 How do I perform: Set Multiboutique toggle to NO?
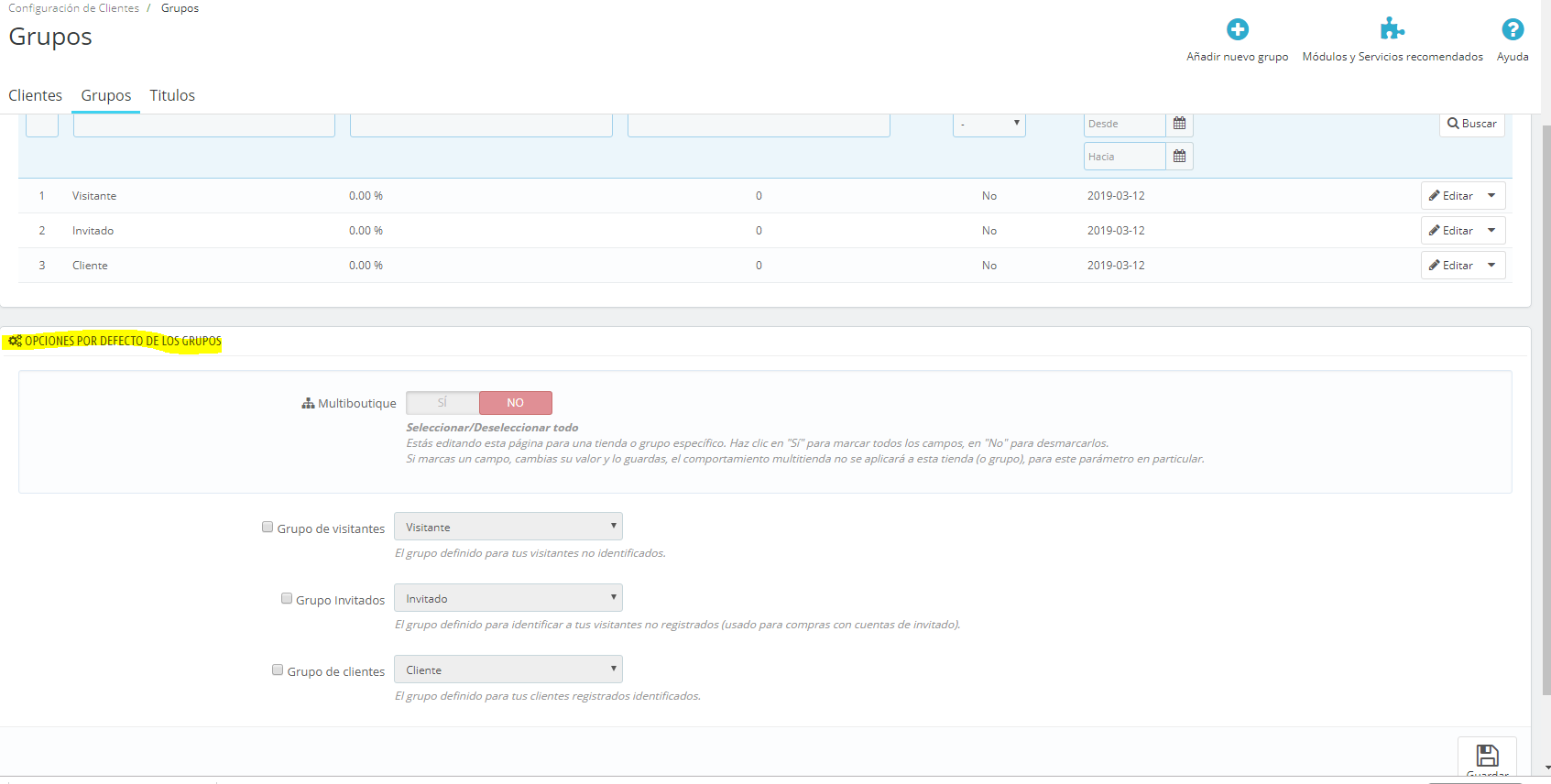click(516, 403)
